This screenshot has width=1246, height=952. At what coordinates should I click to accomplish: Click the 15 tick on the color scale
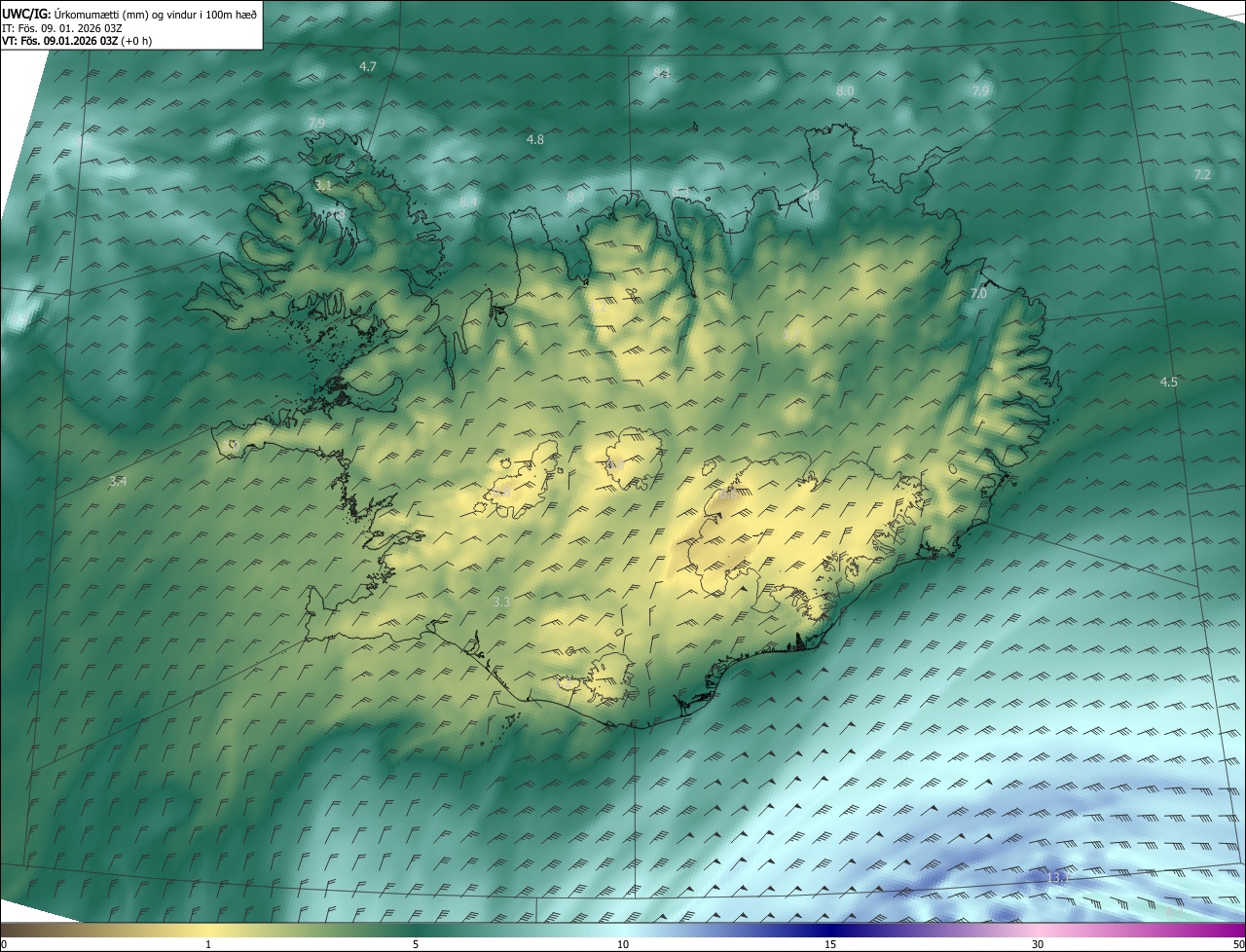click(830, 944)
